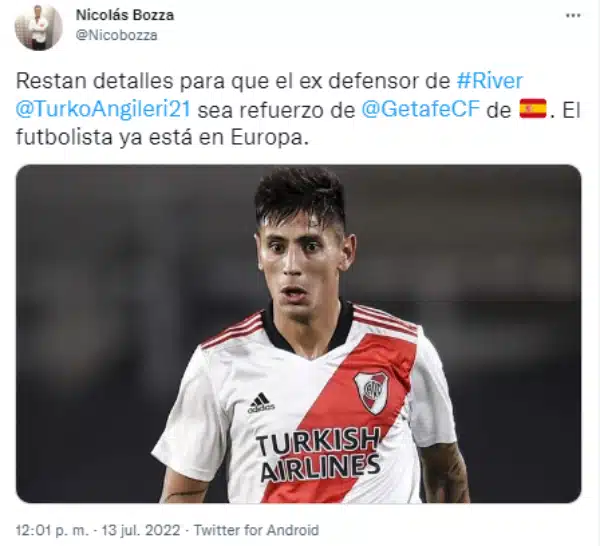Click the phrase 'sea refuerzo de'
The width and height of the screenshot is (600, 546).
pyautogui.click(x=276, y=110)
